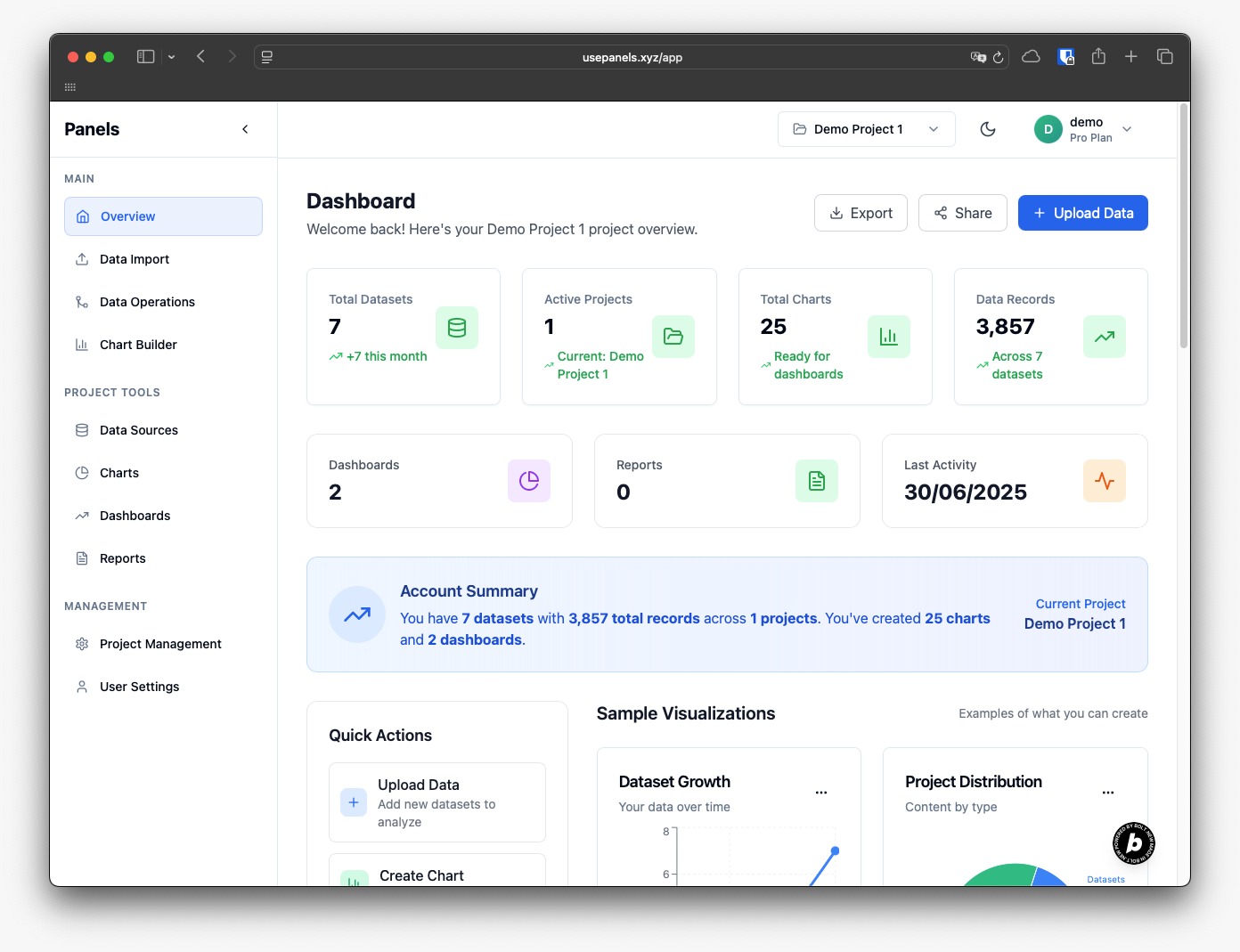Click the '3,857' Data Records value
Screen dimensions: 1240x952
1006,326
